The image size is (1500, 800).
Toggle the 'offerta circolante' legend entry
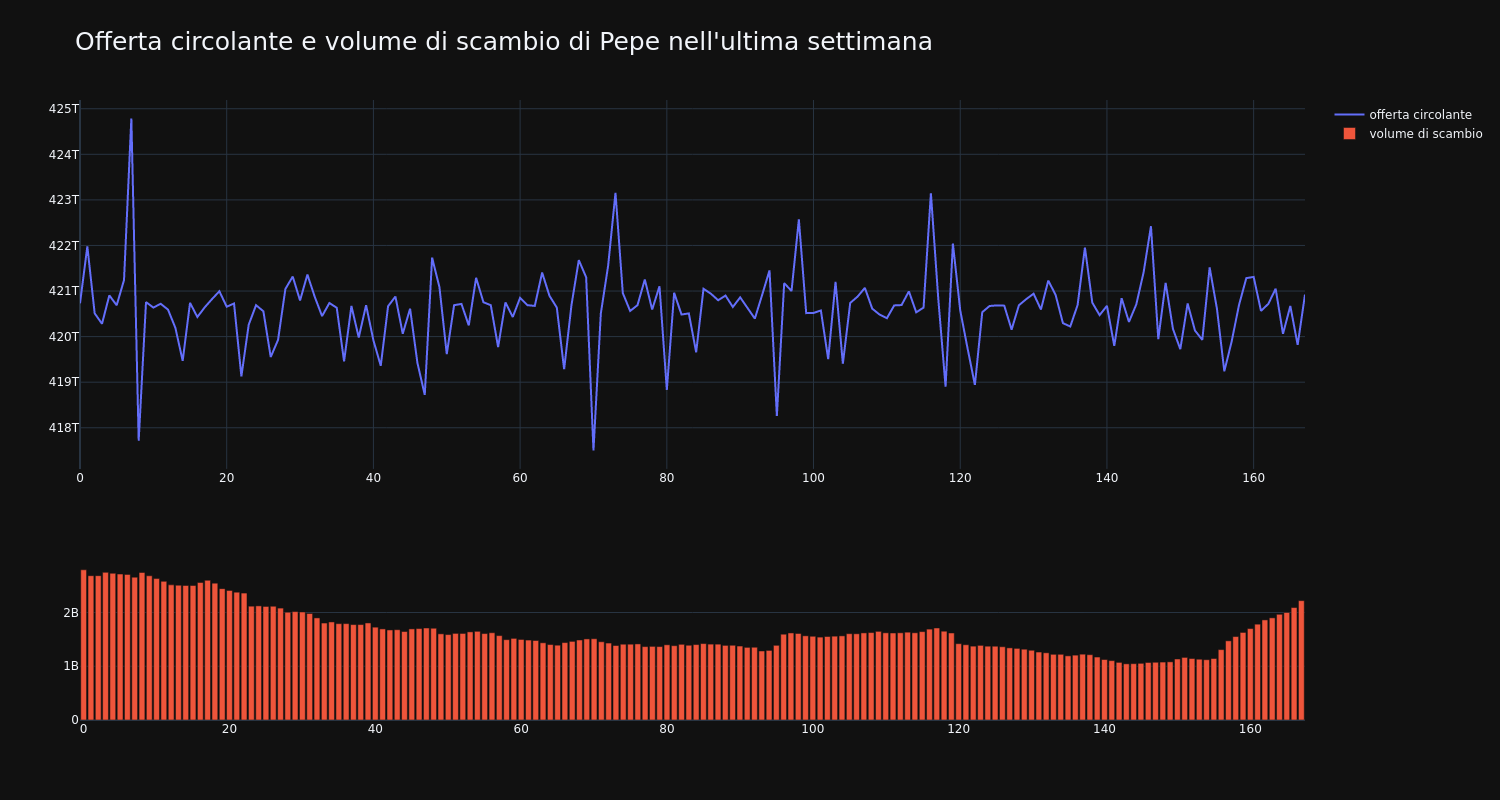[1408, 115]
